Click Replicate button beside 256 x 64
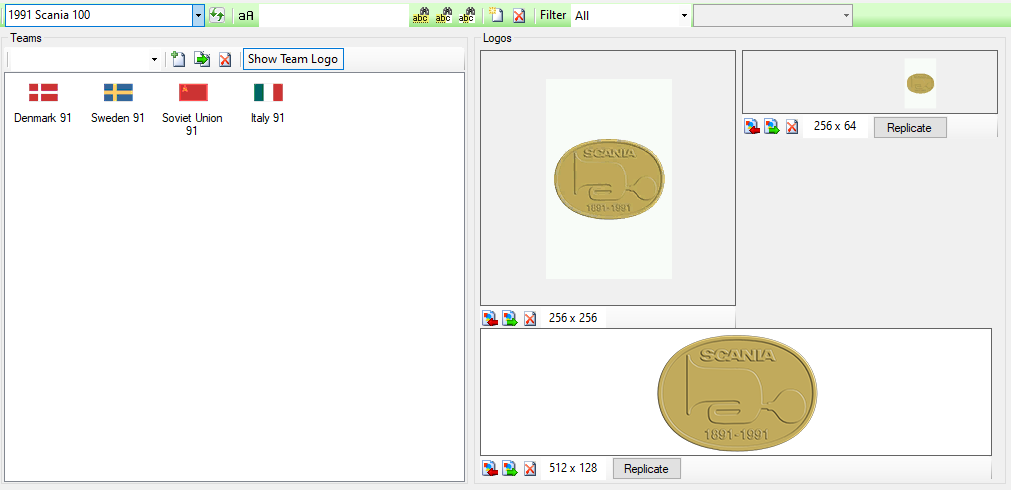Viewport: 1011px width, 490px height. point(910,128)
